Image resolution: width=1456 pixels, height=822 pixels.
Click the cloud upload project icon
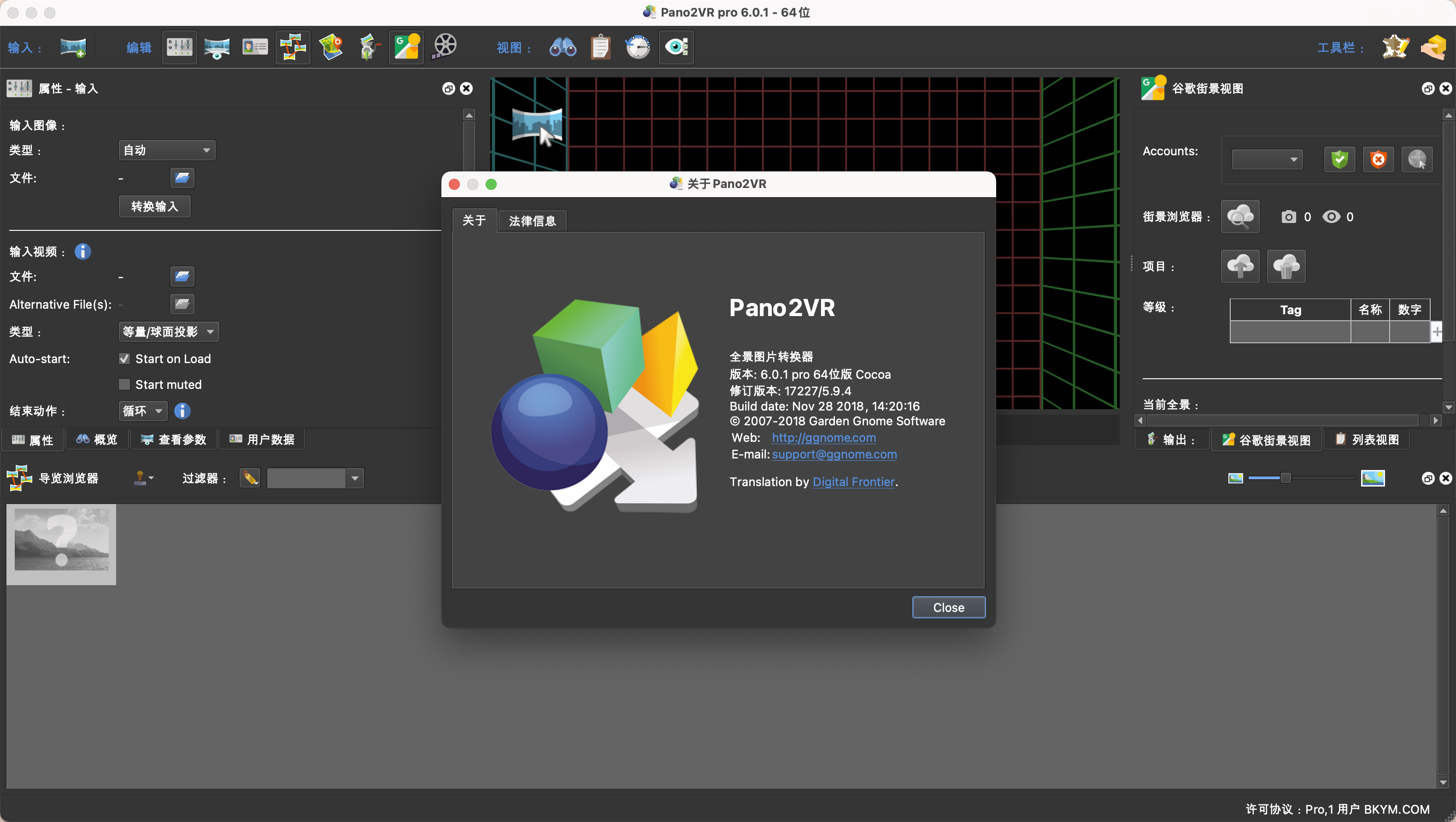tap(1240, 266)
